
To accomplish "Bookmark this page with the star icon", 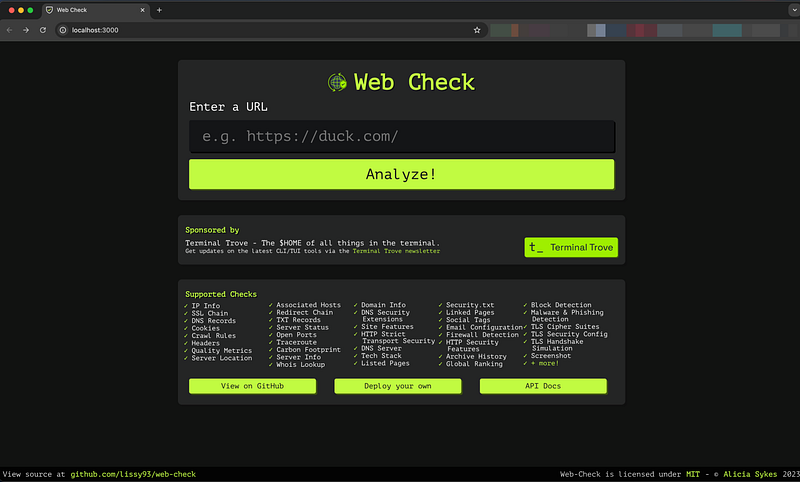I will [x=477, y=30].
